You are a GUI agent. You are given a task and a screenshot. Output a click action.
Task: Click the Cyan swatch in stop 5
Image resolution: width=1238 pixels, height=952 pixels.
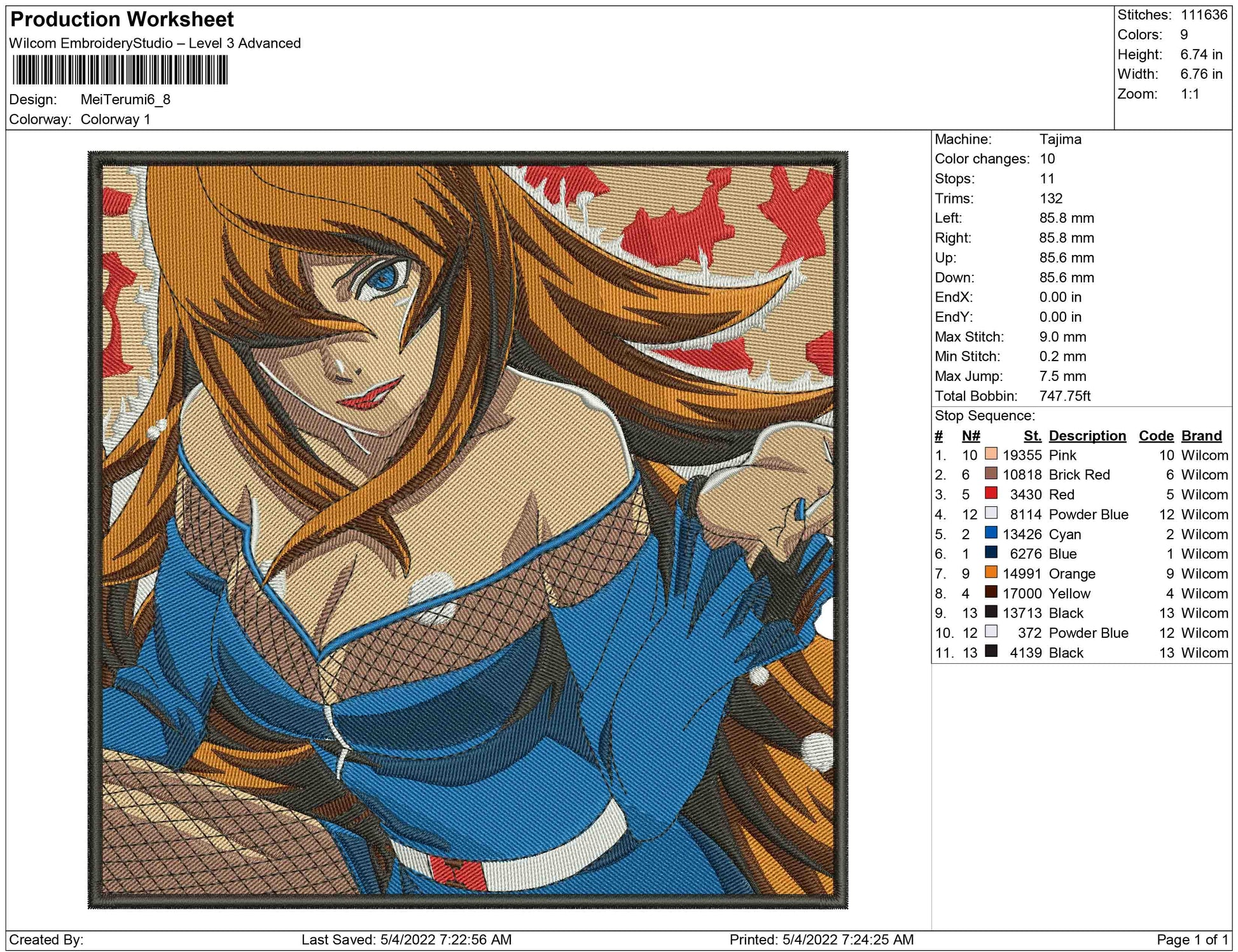991,533
